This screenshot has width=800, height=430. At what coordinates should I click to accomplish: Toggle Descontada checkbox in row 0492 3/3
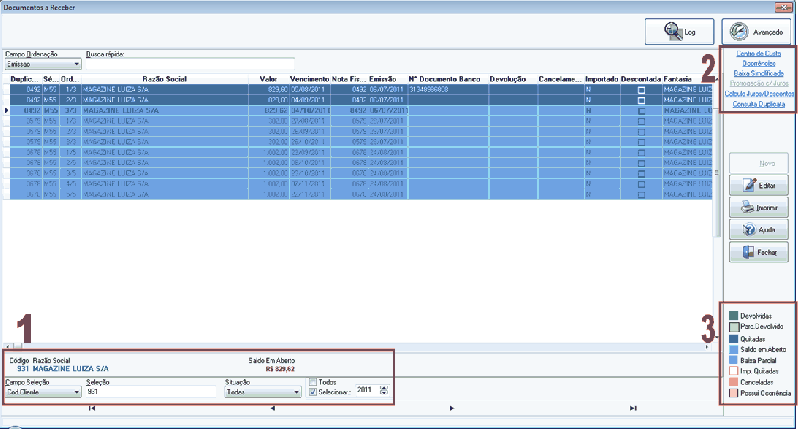[641, 111]
